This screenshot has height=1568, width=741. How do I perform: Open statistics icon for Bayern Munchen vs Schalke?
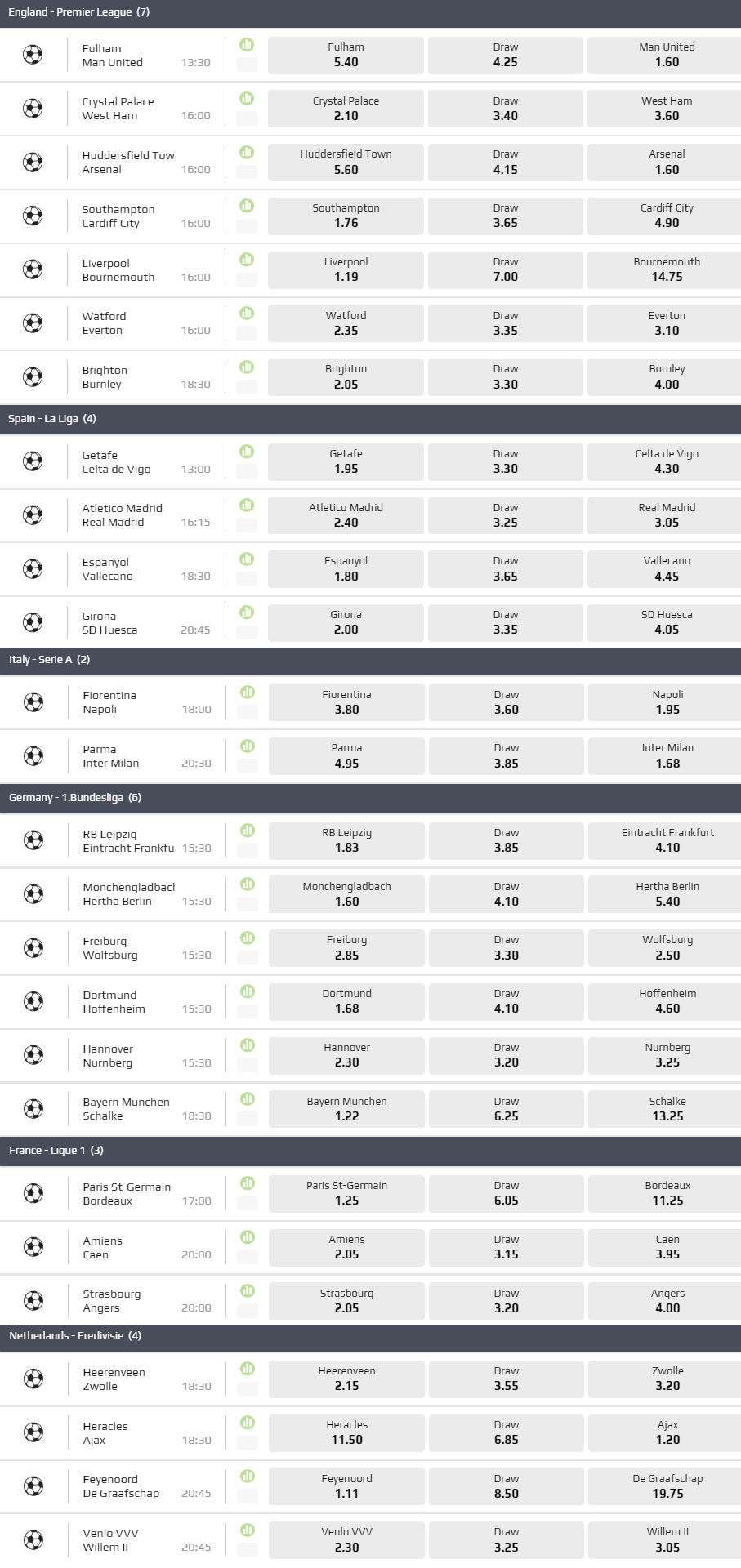[248, 1098]
